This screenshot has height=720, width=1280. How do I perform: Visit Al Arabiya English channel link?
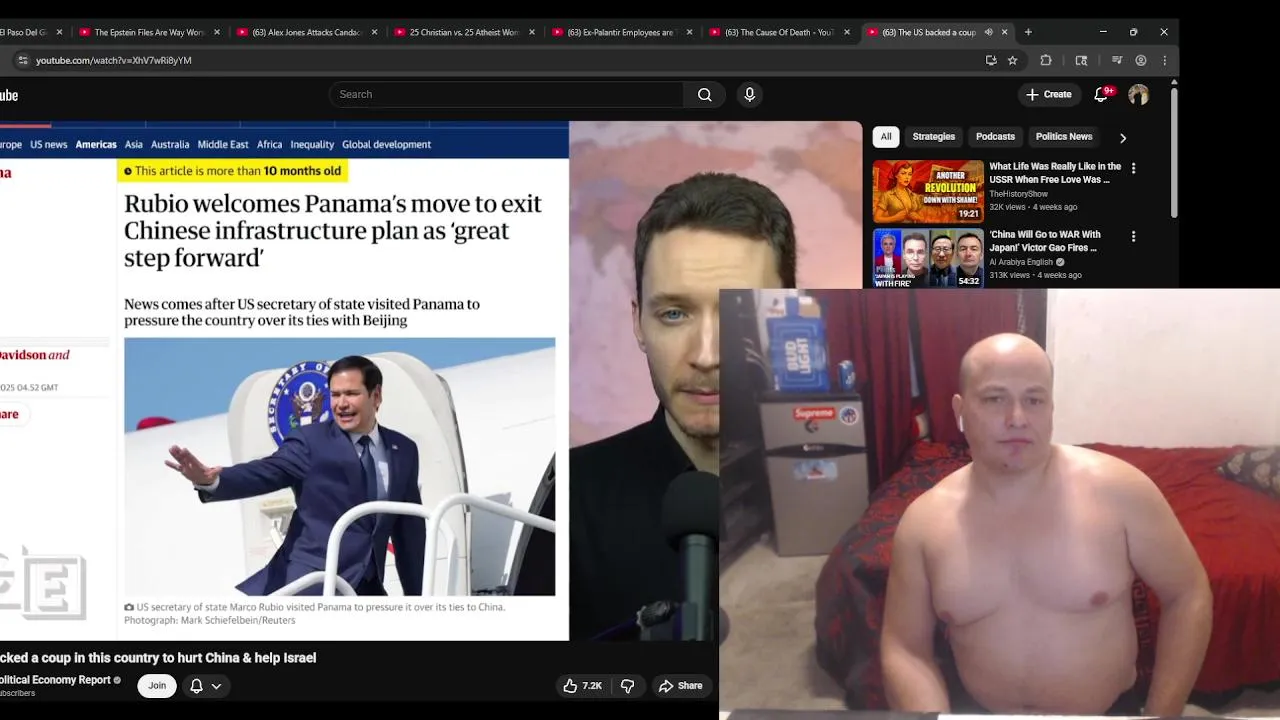(x=1021, y=262)
